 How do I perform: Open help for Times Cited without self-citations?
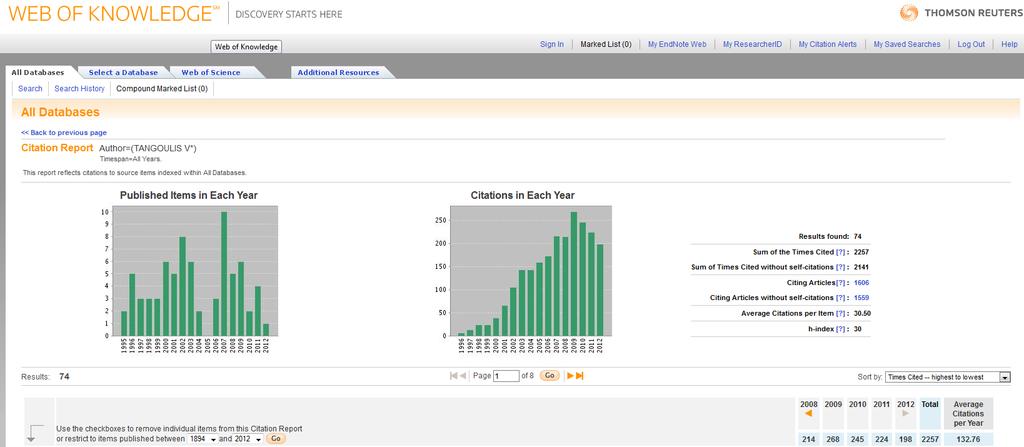(840, 267)
